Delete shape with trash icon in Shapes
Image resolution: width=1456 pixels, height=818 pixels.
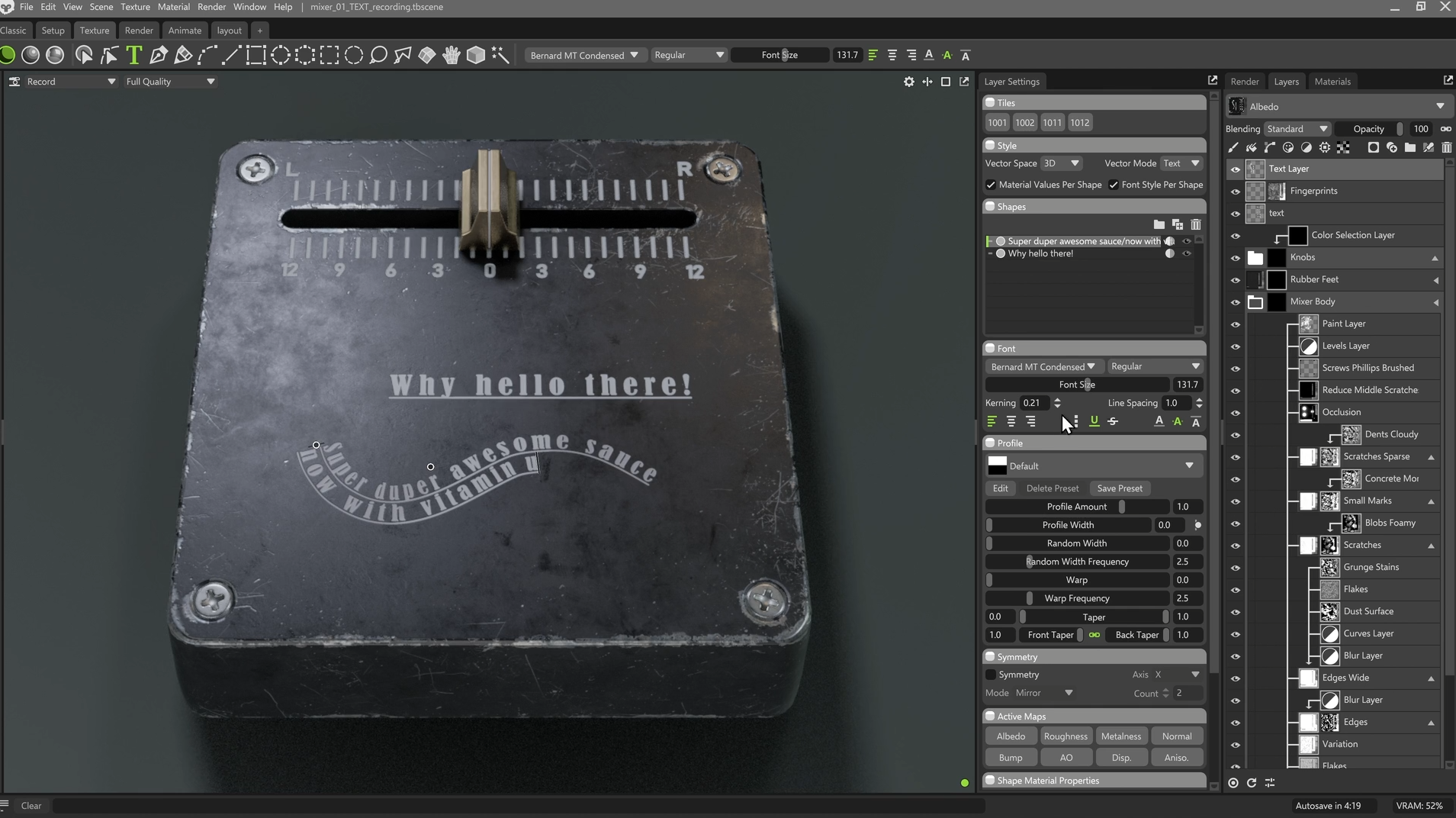[1196, 224]
